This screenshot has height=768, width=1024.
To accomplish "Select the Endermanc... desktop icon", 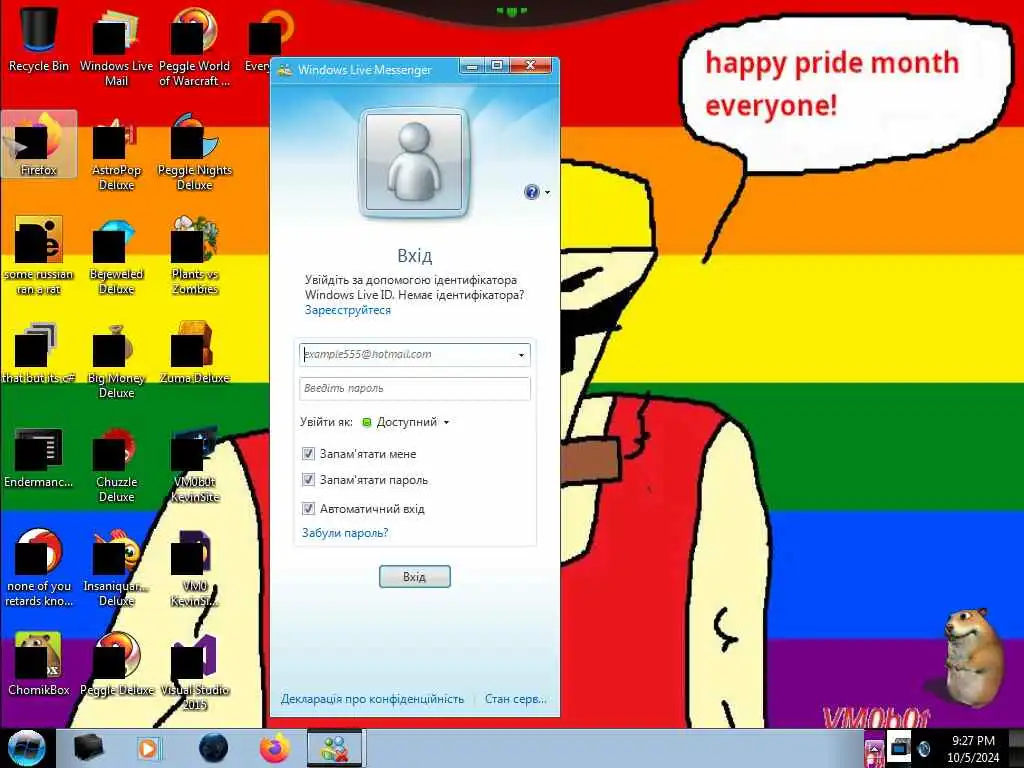I will (x=39, y=457).
